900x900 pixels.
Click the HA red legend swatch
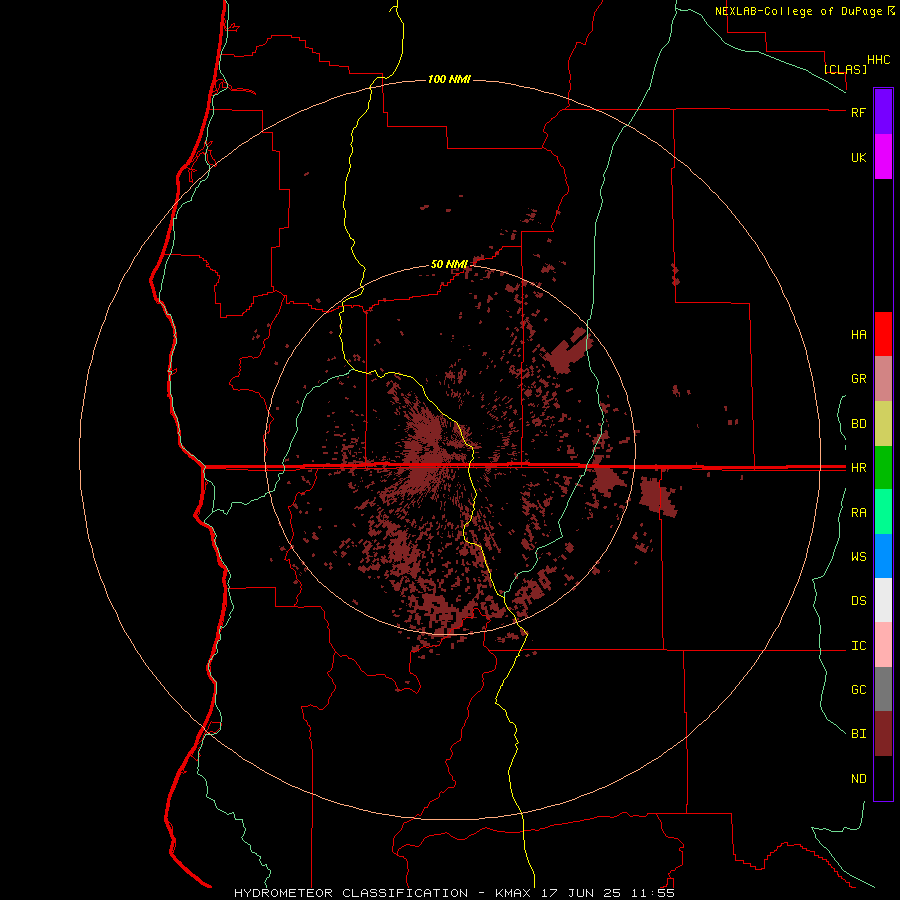883,334
